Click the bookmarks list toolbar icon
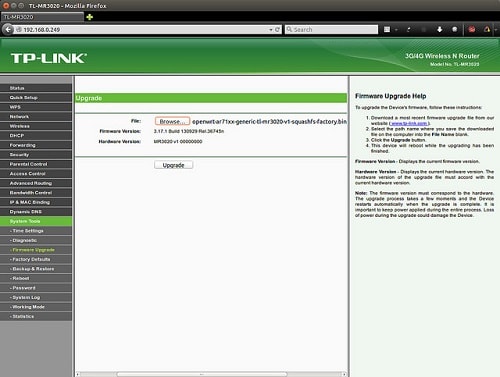Viewport: 500px width, 377px height. coord(387,30)
